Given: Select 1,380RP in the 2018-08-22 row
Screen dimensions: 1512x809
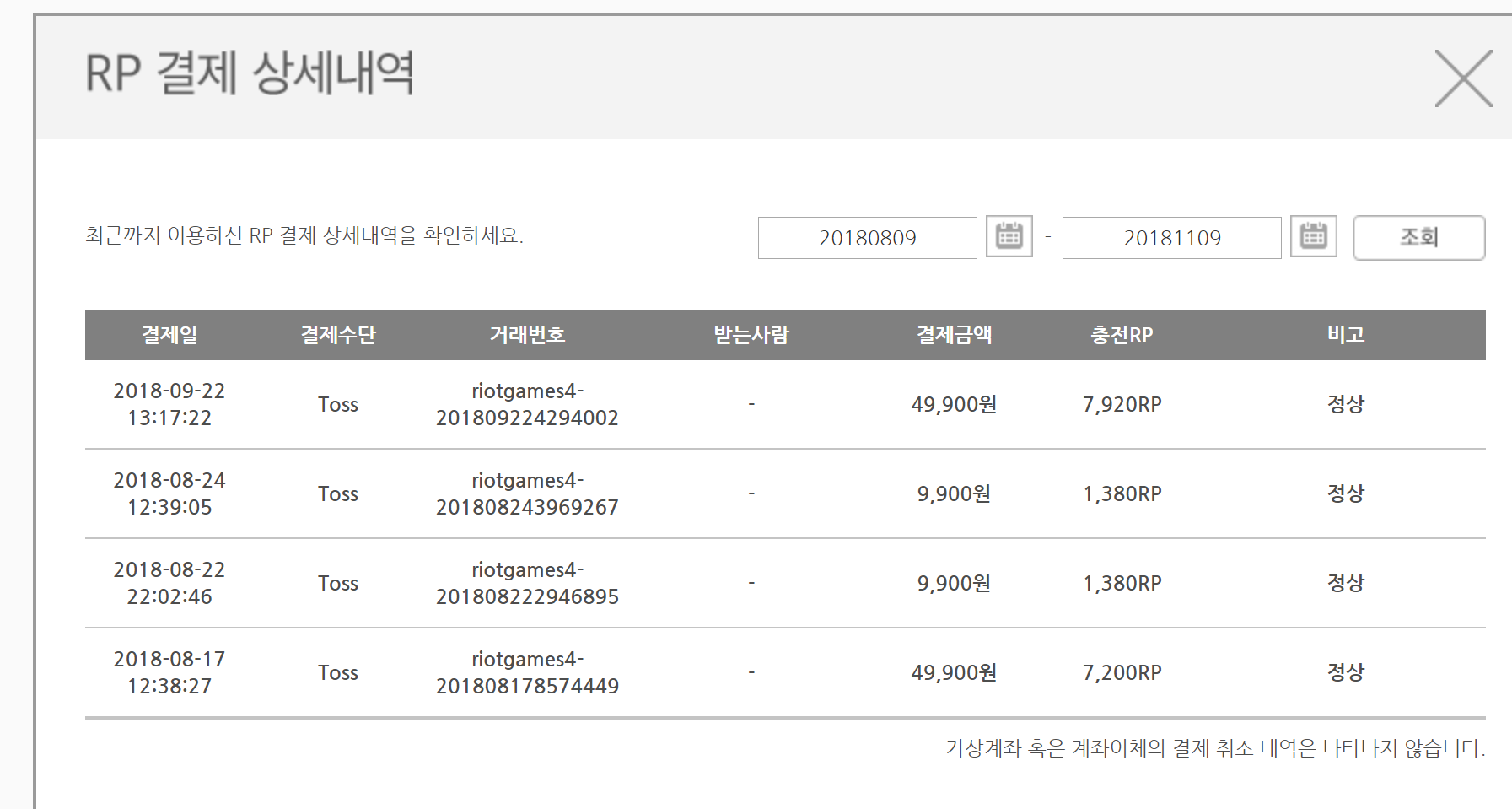Looking at the screenshot, I should click(1122, 584).
